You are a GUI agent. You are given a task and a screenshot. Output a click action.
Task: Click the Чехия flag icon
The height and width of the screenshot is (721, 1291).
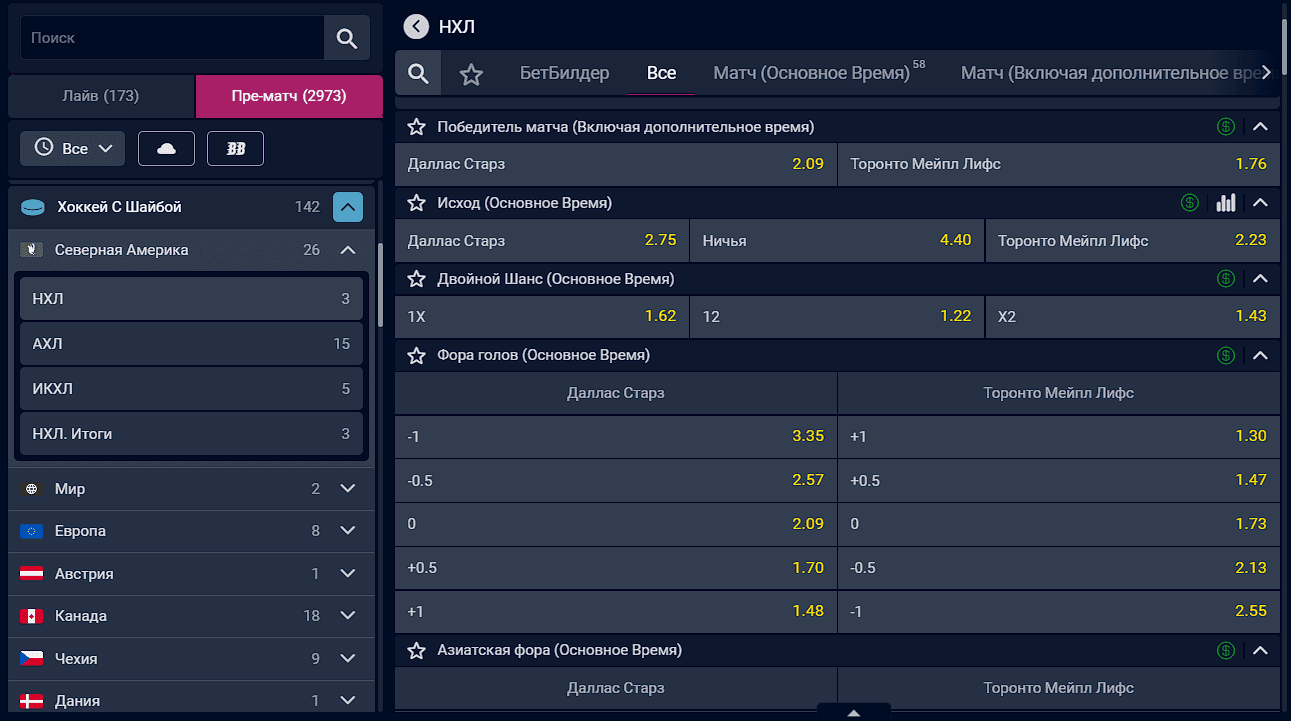(x=31, y=659)
